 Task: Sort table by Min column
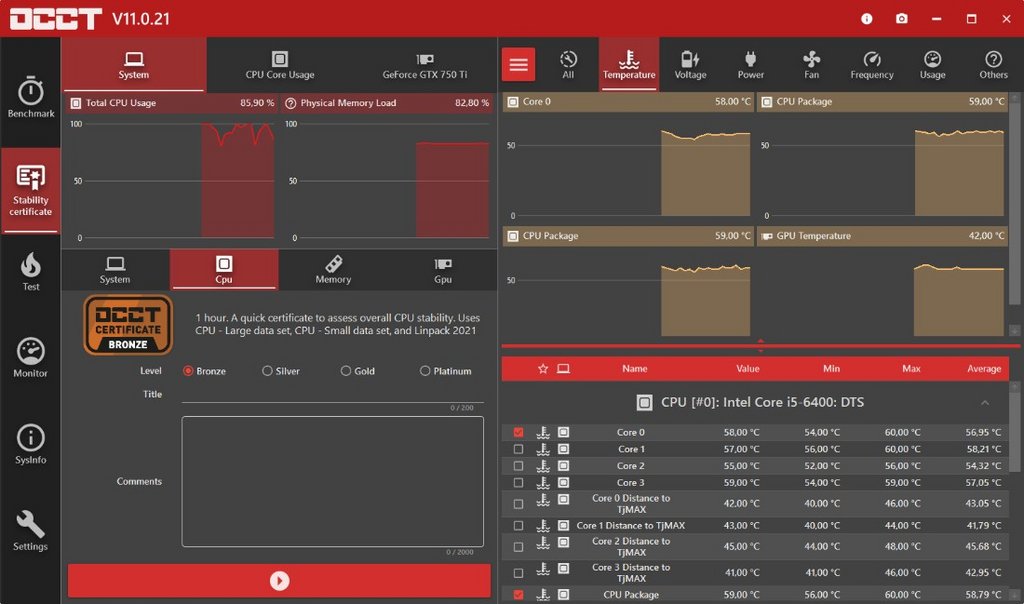831,369
